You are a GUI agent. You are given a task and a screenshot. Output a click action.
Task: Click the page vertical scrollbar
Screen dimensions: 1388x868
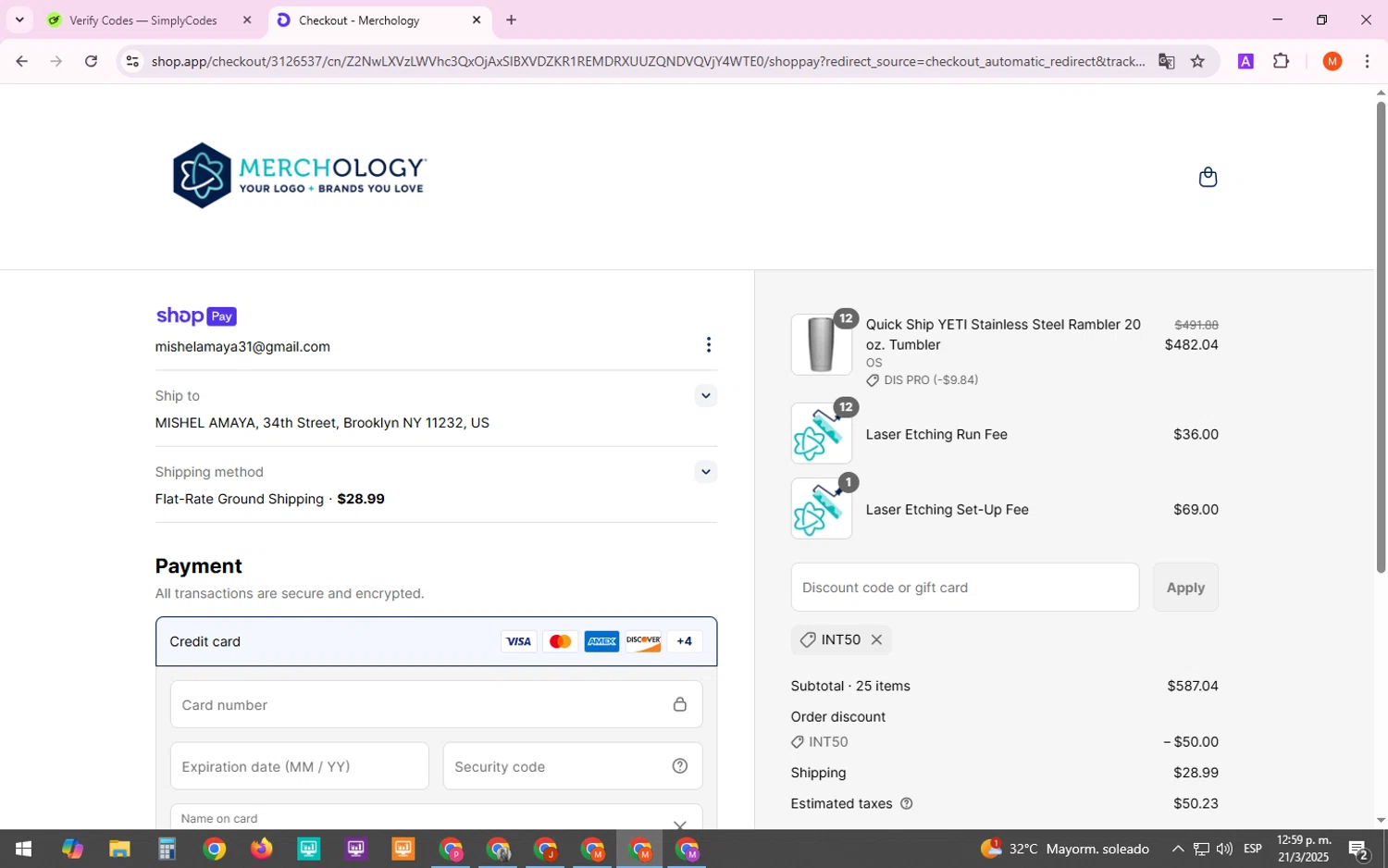coord(1381,338)
